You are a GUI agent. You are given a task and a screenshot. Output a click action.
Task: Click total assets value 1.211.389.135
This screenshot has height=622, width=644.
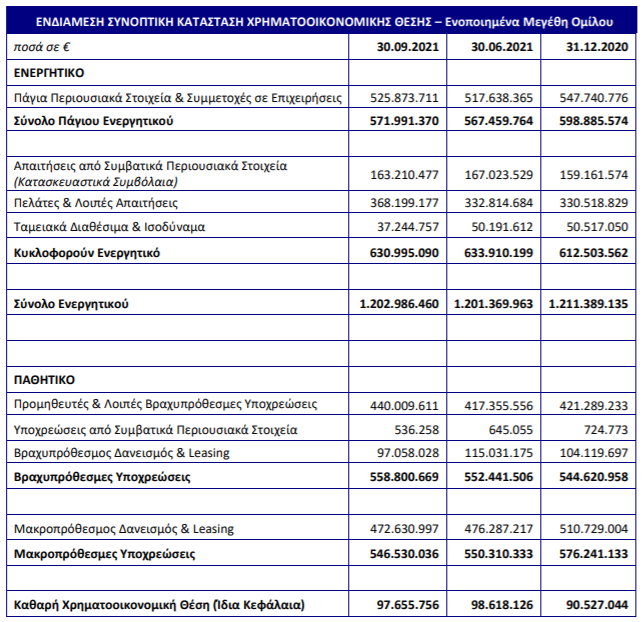pos(586,304)
